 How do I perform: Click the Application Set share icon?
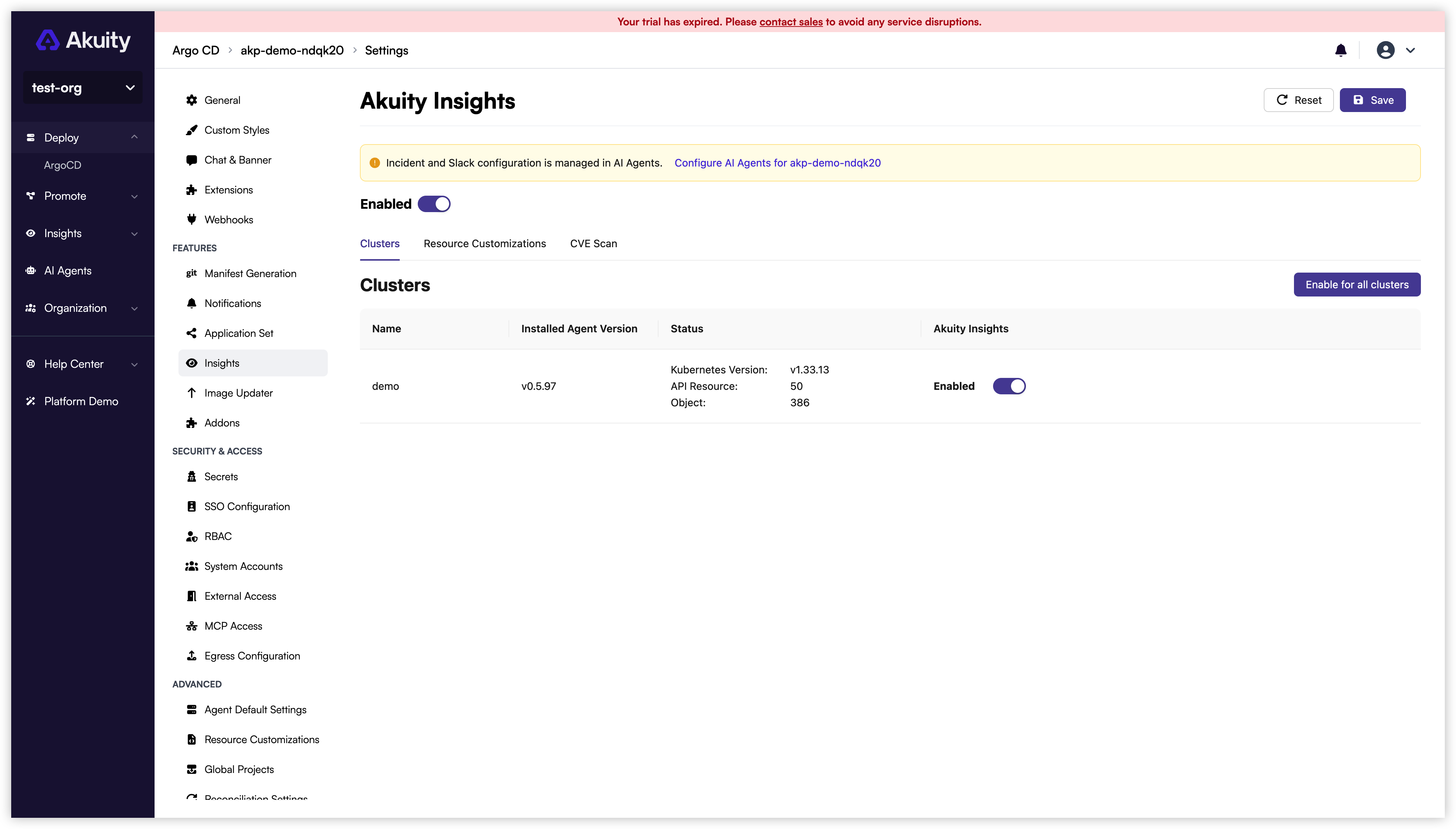(x=192, y=333)
